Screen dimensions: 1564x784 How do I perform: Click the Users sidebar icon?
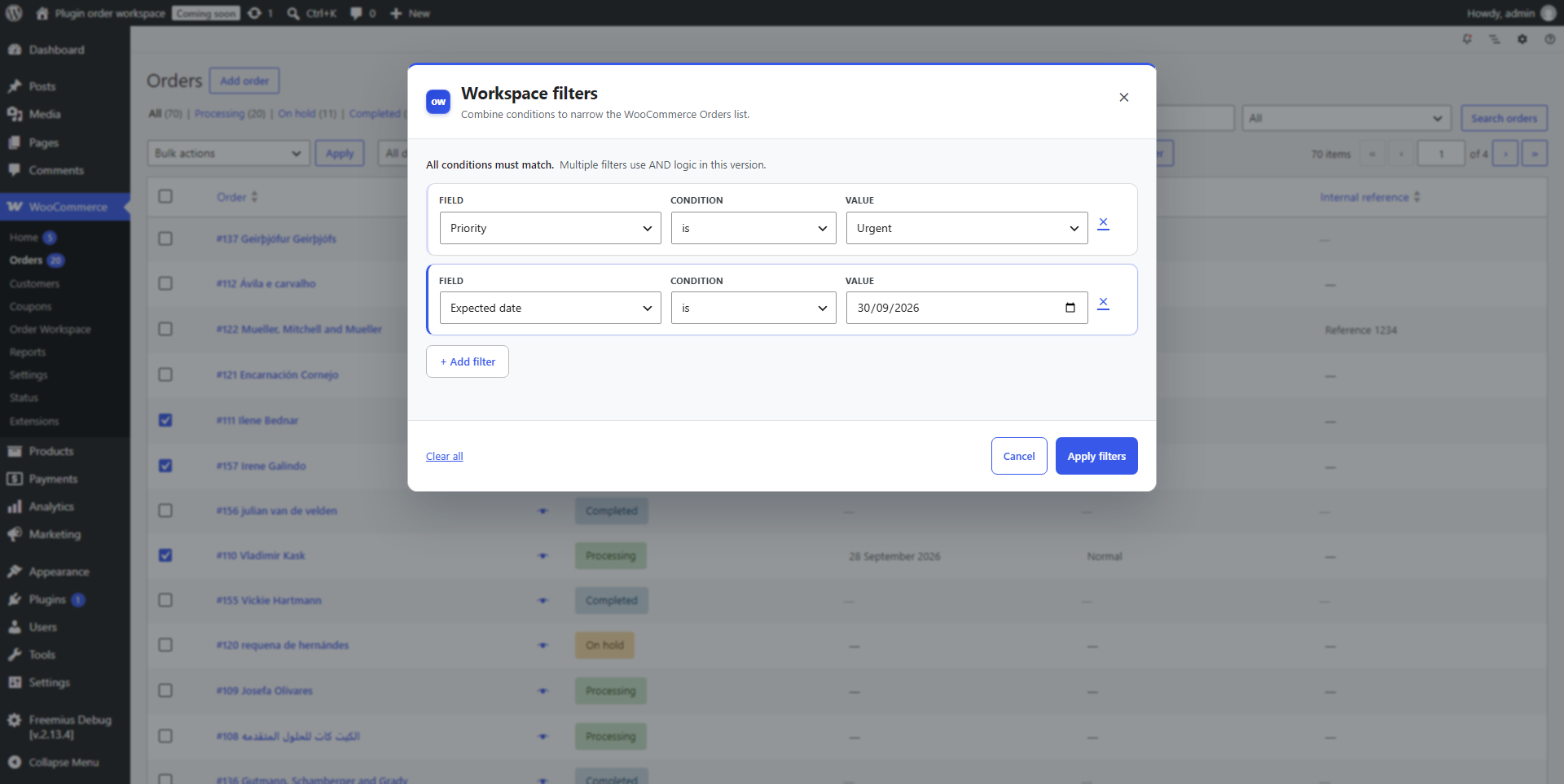pos(15,627)
